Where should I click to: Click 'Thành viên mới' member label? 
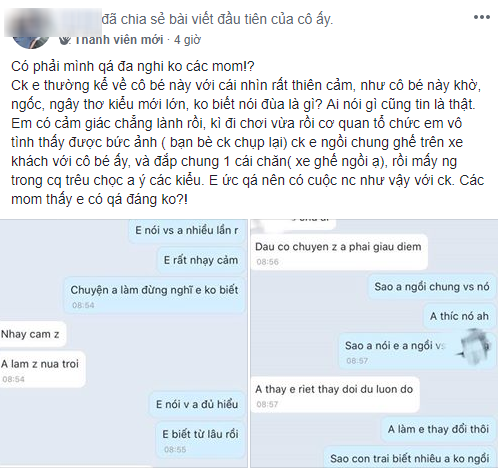tap(119, 40)
